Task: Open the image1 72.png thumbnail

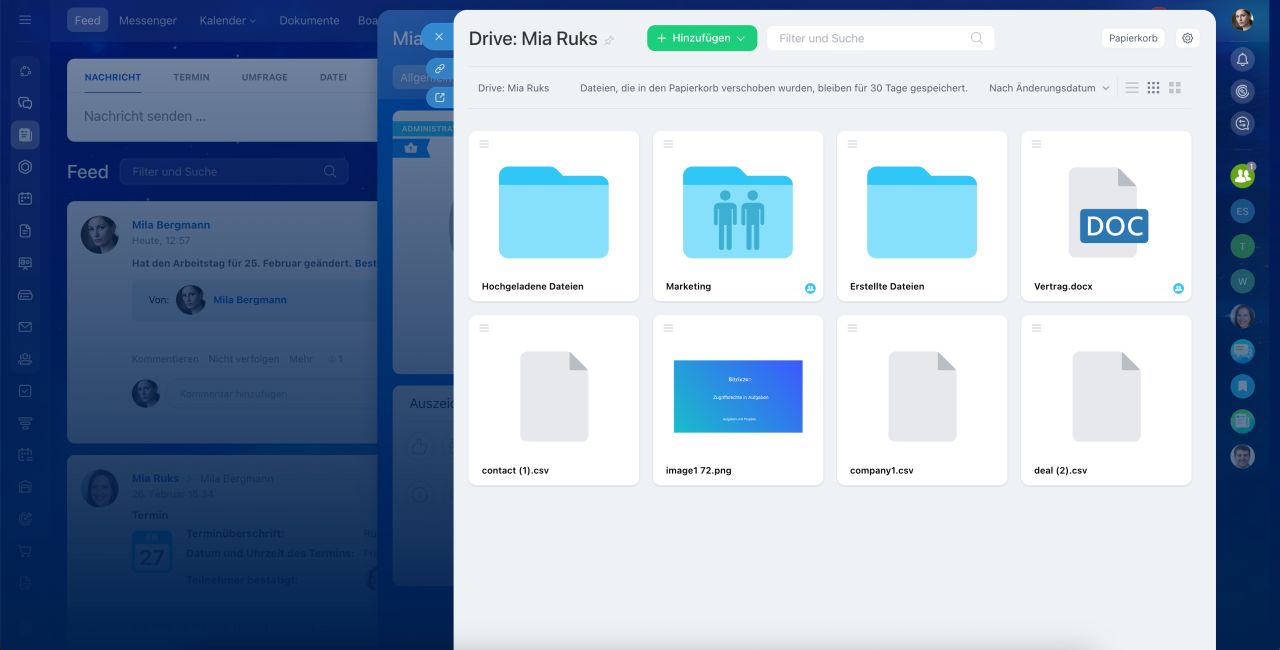Action: point(738,397)
